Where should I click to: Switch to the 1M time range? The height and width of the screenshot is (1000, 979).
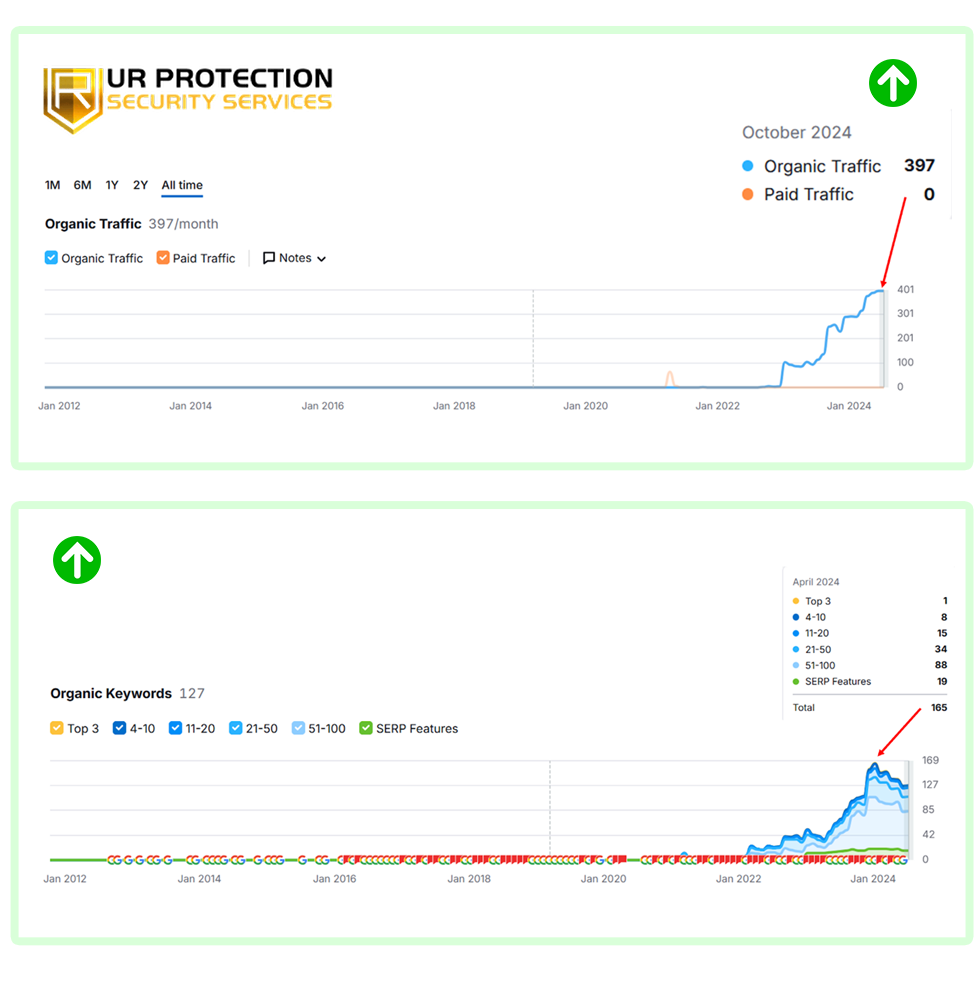point(52,185)
